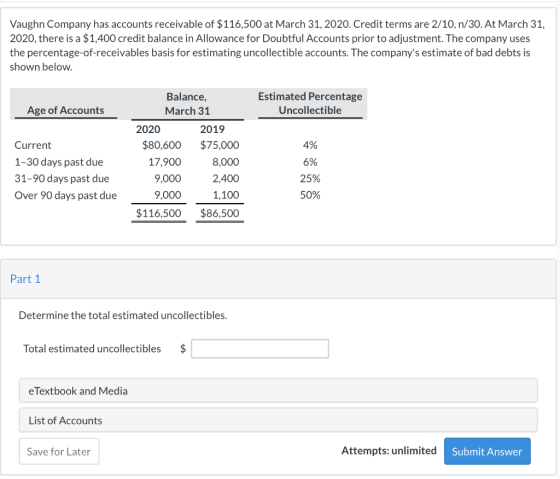The width and height of the screenshot is (560, 479).
Task: Click the Age of Accounts column header
Action: [x=66, y=110]
